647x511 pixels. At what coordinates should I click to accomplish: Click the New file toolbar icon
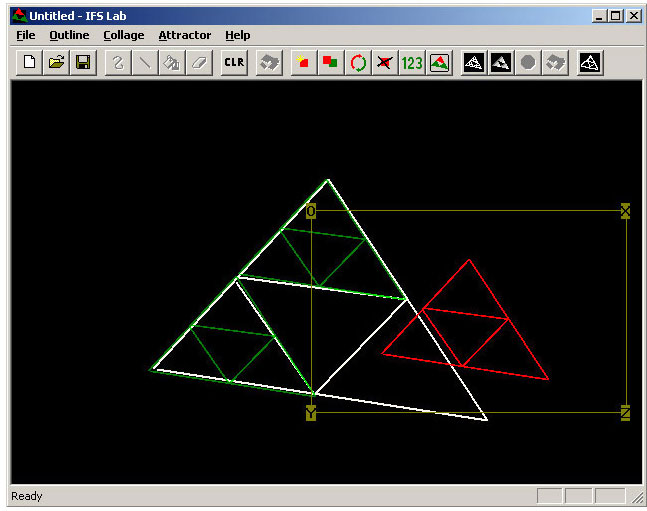tap(29, 63)
